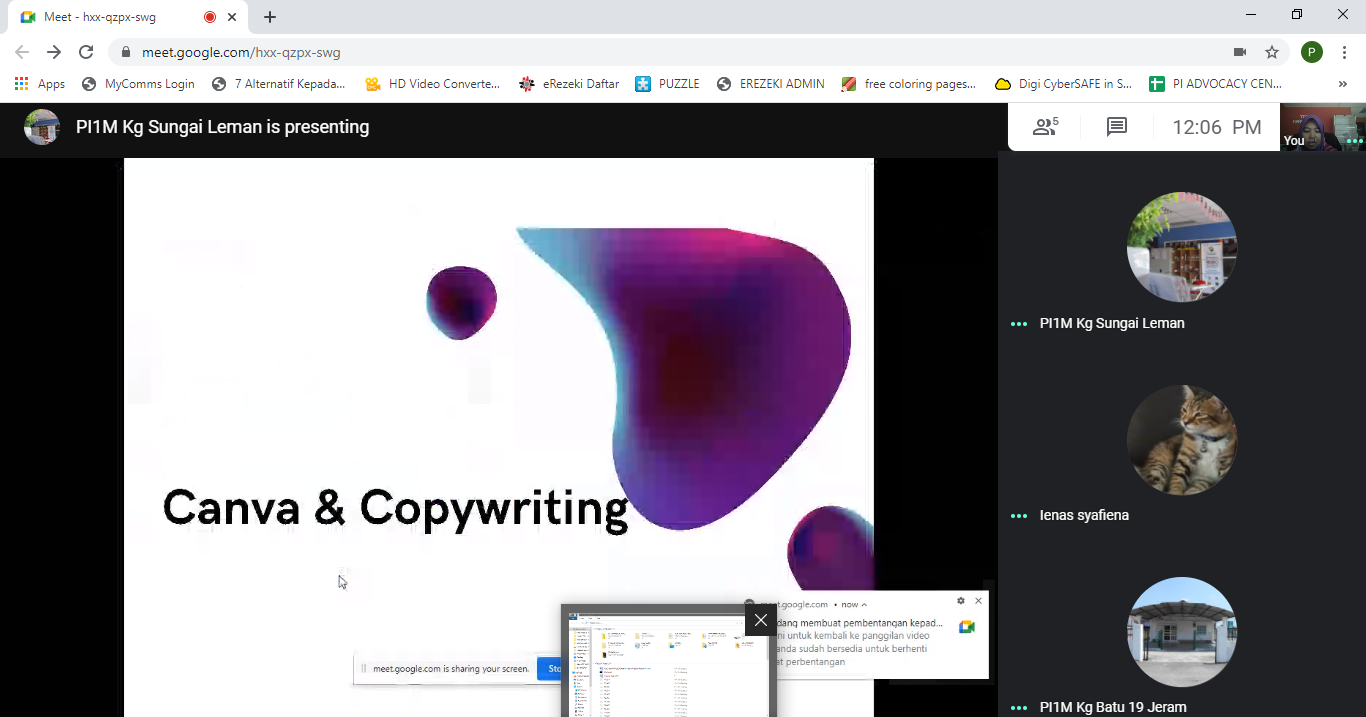1366x717 pixels.
Task: Close the window preview thumbnail overlay
Action: click(761, 620)
